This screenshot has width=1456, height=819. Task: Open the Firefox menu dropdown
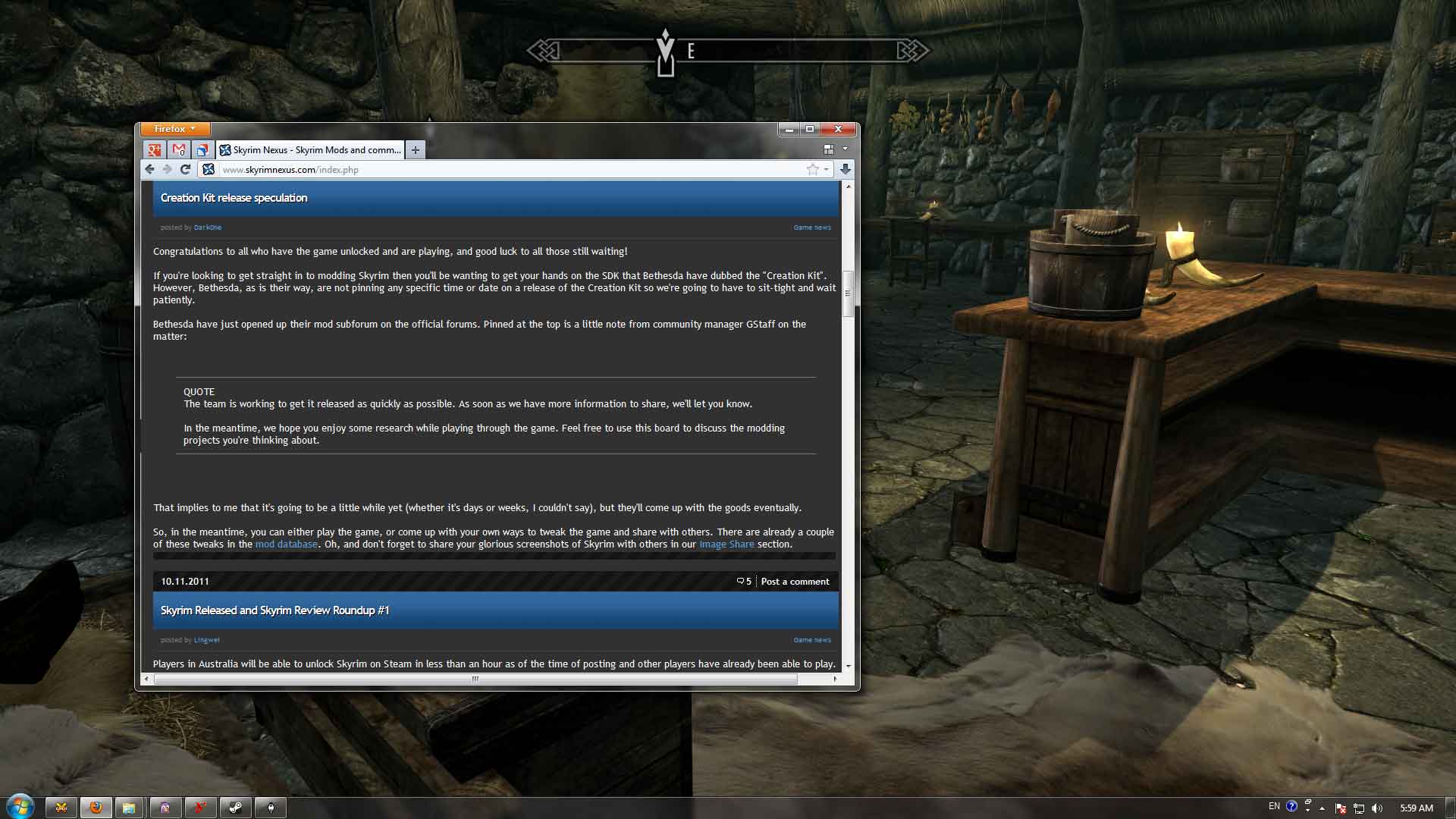click(x=175, y=129)
